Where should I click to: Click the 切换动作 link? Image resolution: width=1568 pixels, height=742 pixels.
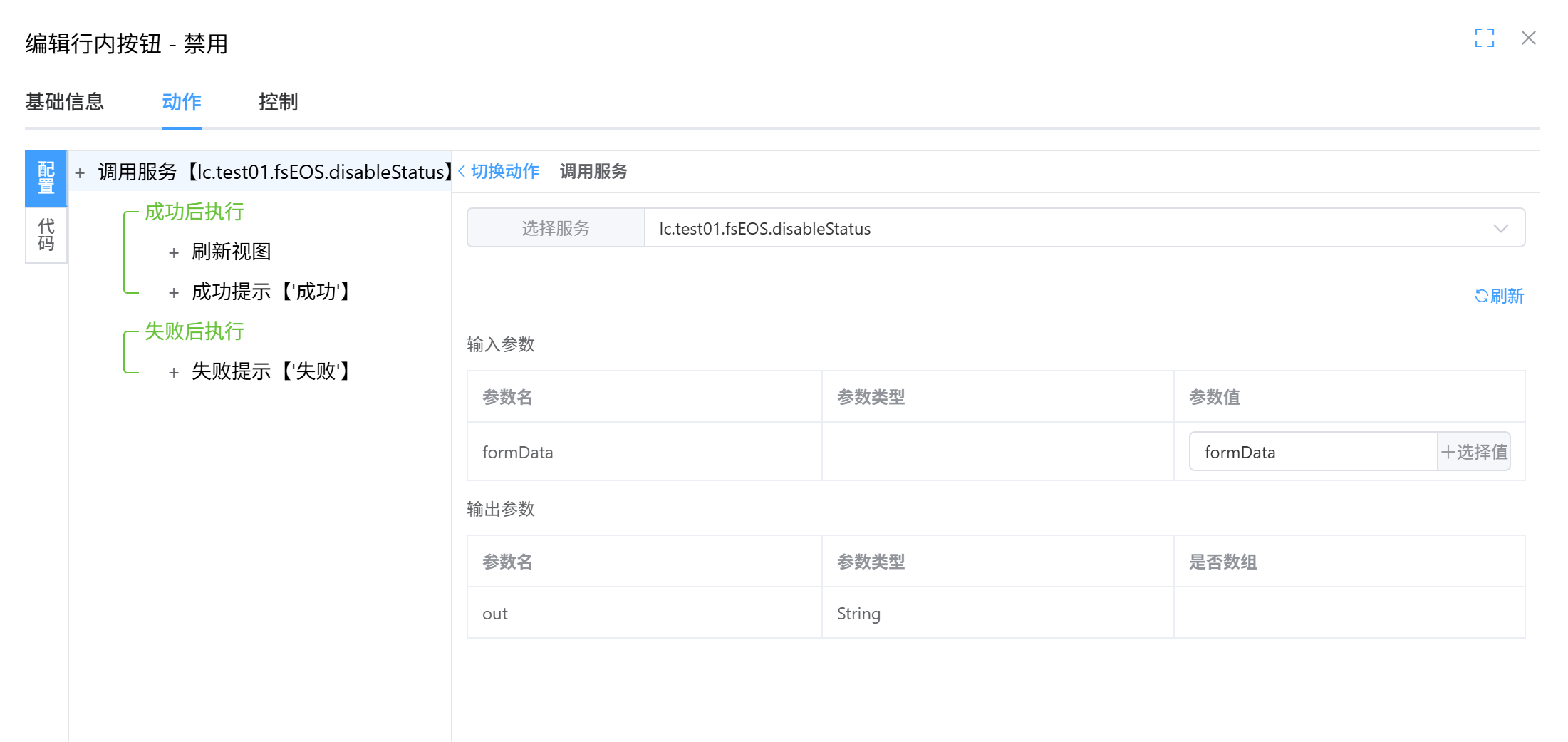[504, 171]
